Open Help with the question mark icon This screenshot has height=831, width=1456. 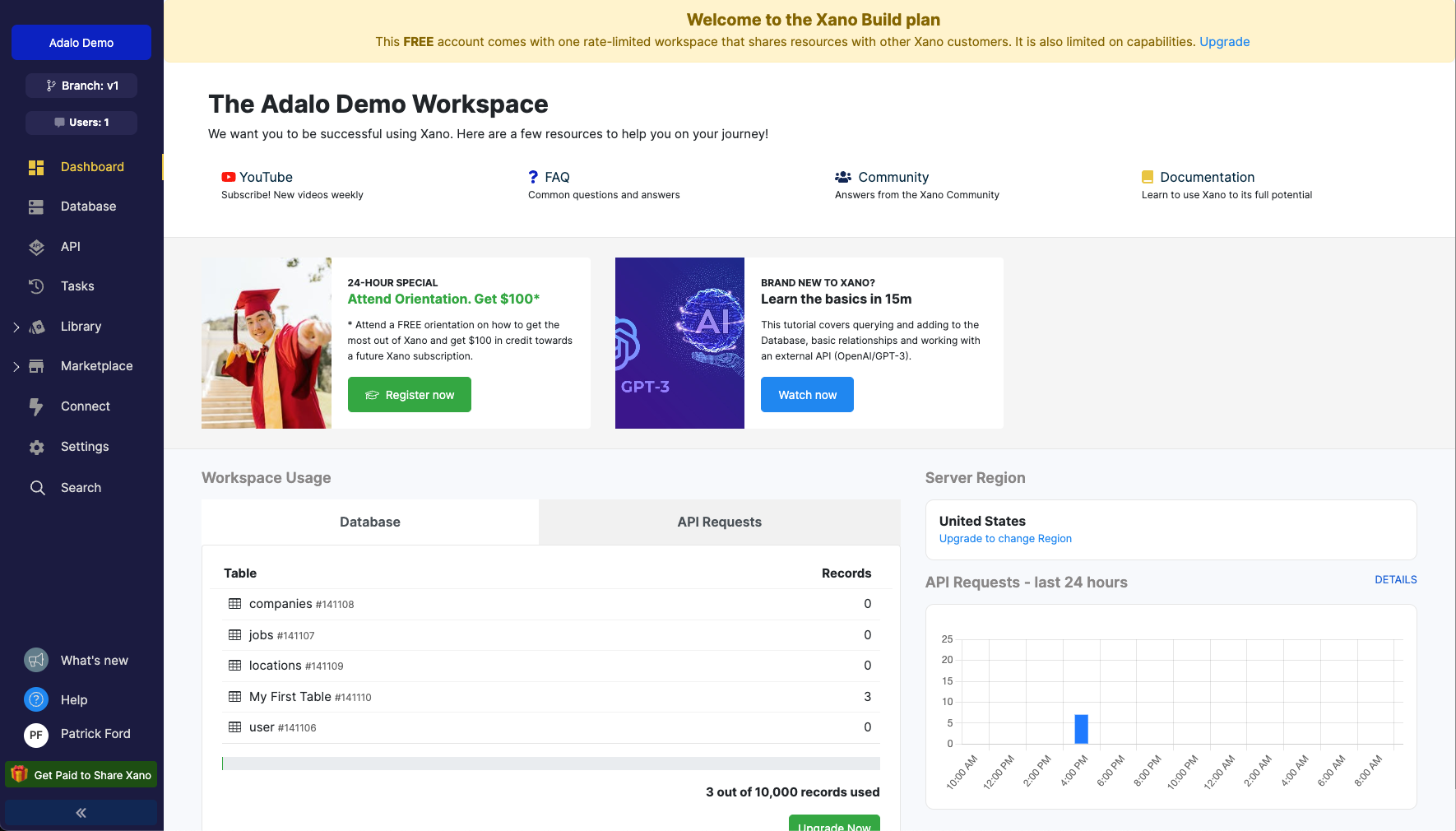tap(36, 699)
